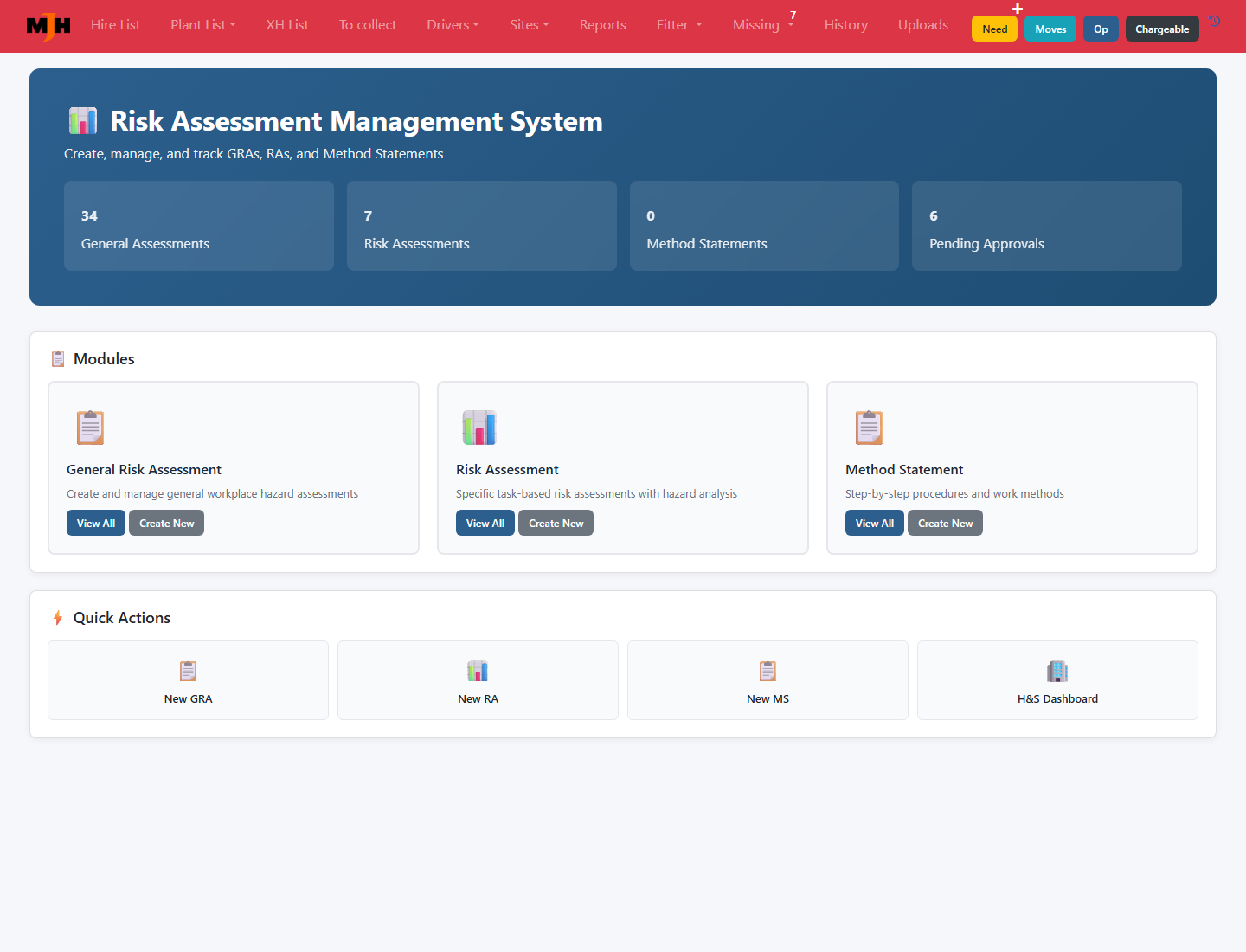This screenshot has height=952, width=1246.
Task: Select the 34 General Assessments stat card
Action: tap(199, 226)
